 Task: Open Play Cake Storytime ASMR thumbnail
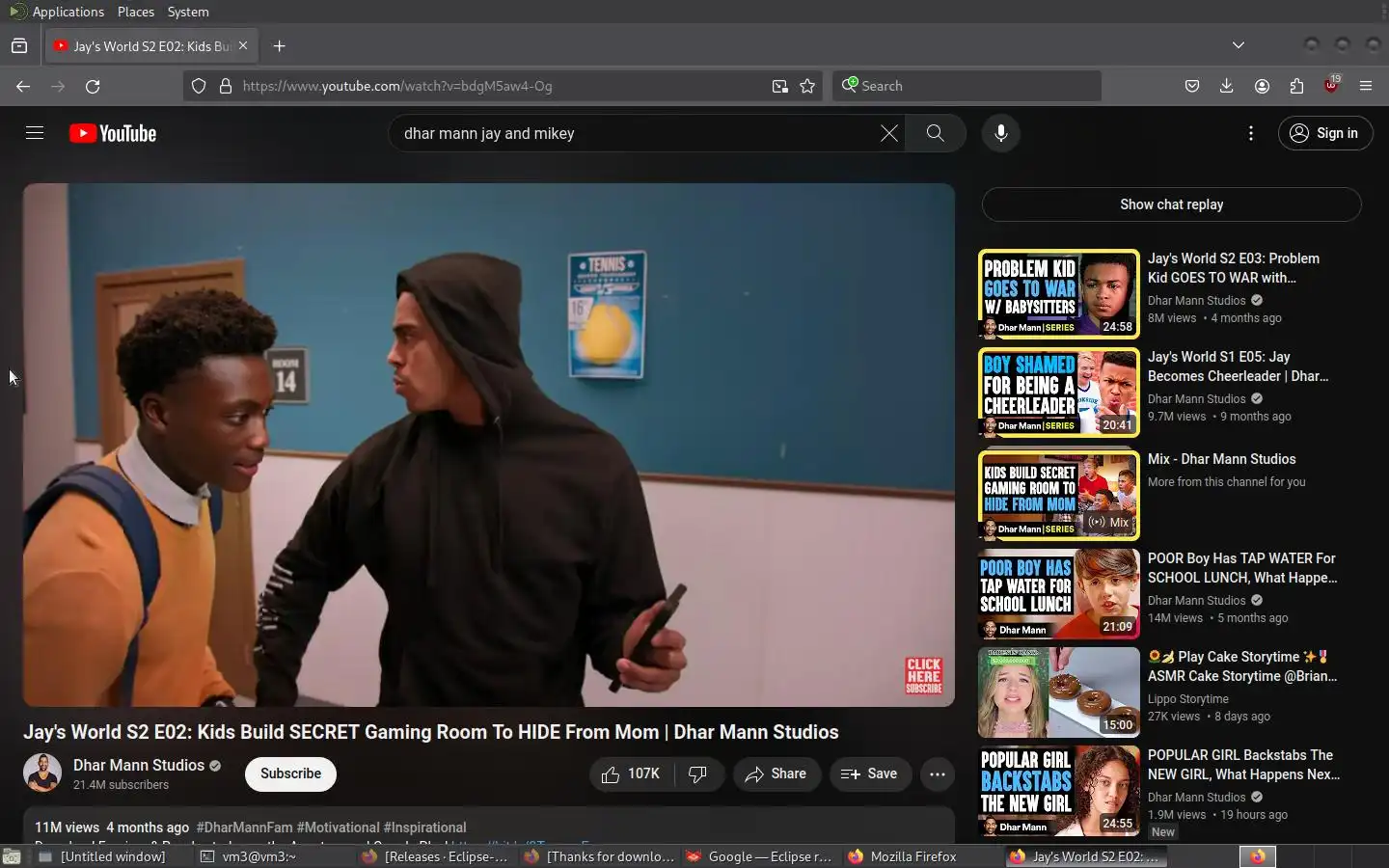[x=1058, y=692]
